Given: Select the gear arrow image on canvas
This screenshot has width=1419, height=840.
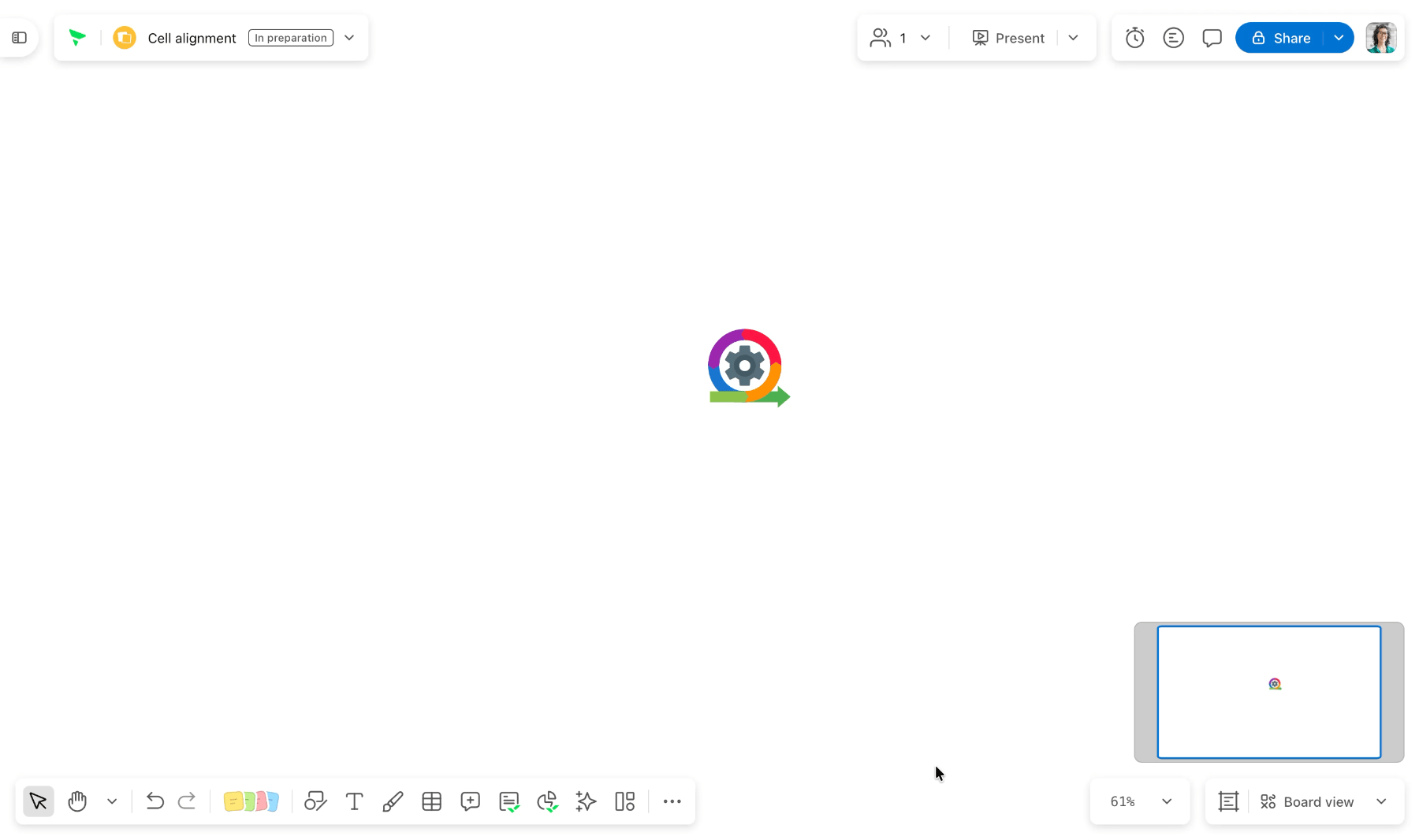Looking at the screenshot, I should click(748, 368).
